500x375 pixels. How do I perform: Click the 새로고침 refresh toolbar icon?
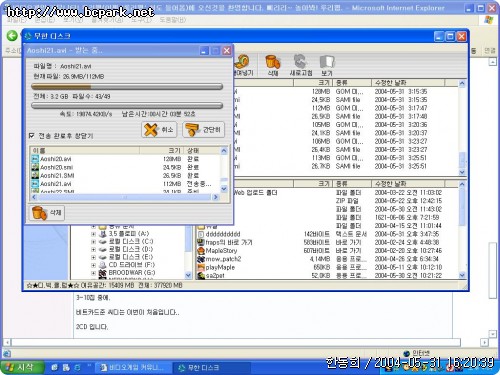[301, 65]
